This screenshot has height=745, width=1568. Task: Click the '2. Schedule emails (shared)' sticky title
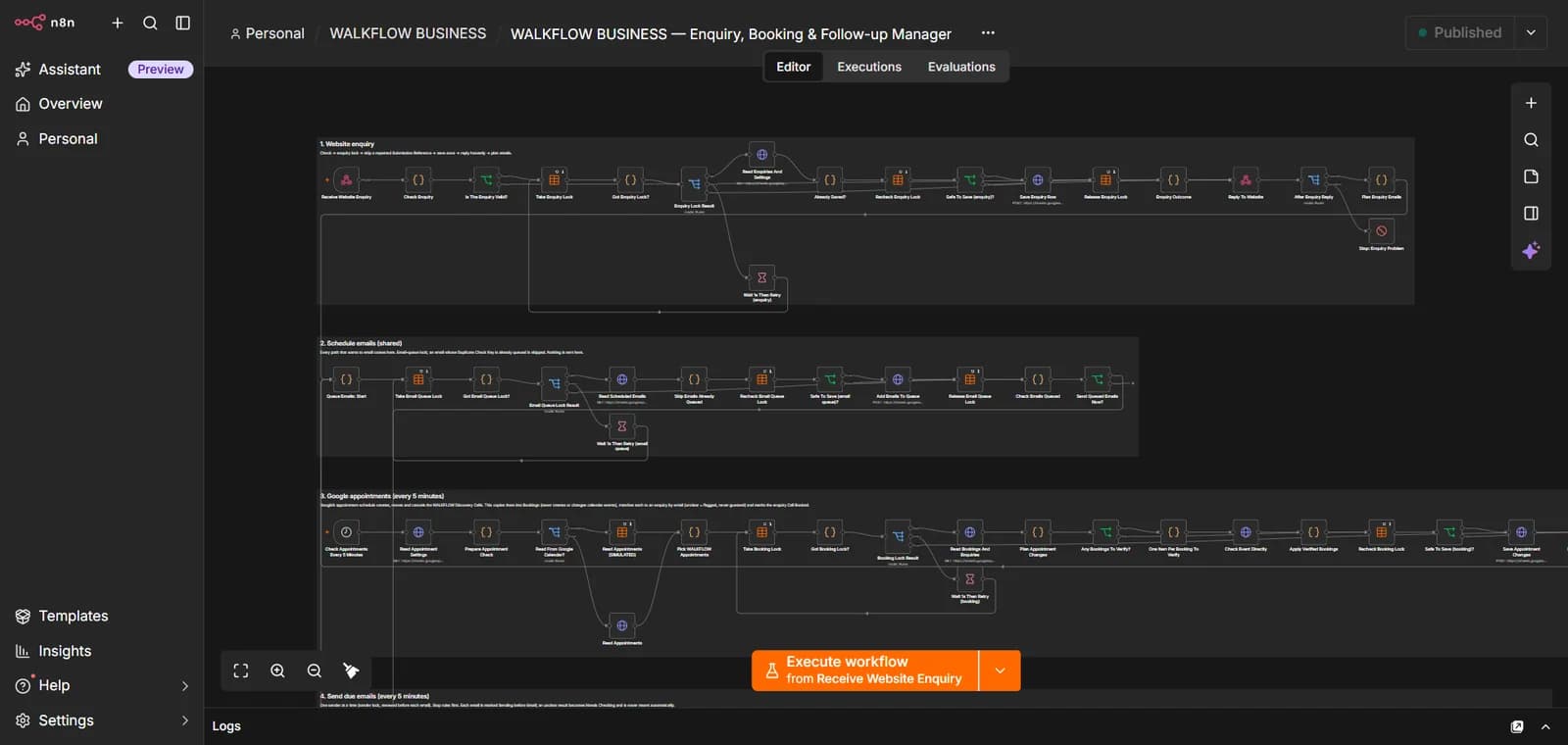coord(361,344)
